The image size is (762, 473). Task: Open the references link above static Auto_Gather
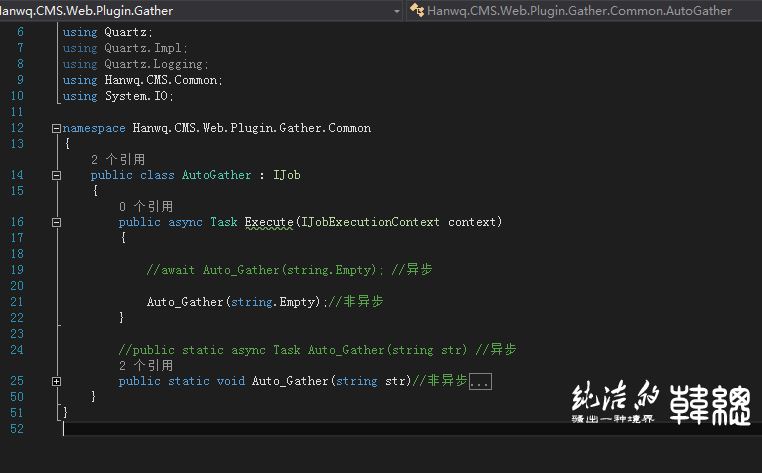point(145,365)
